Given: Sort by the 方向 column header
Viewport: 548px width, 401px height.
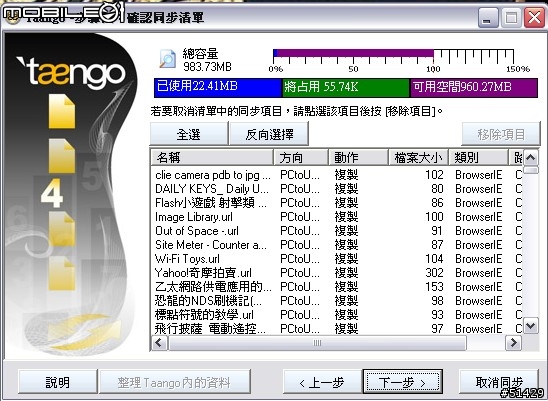Looking at the screenshot, I should coord(301,157).
